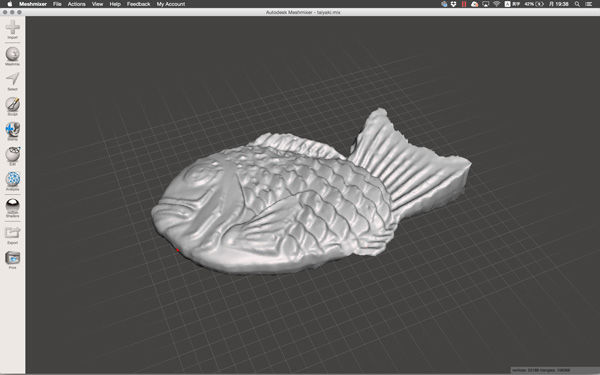Image resolution: width=600 pixels, height=375 pixels.
Task: Click the Print icon
Action: click(13, 258)
